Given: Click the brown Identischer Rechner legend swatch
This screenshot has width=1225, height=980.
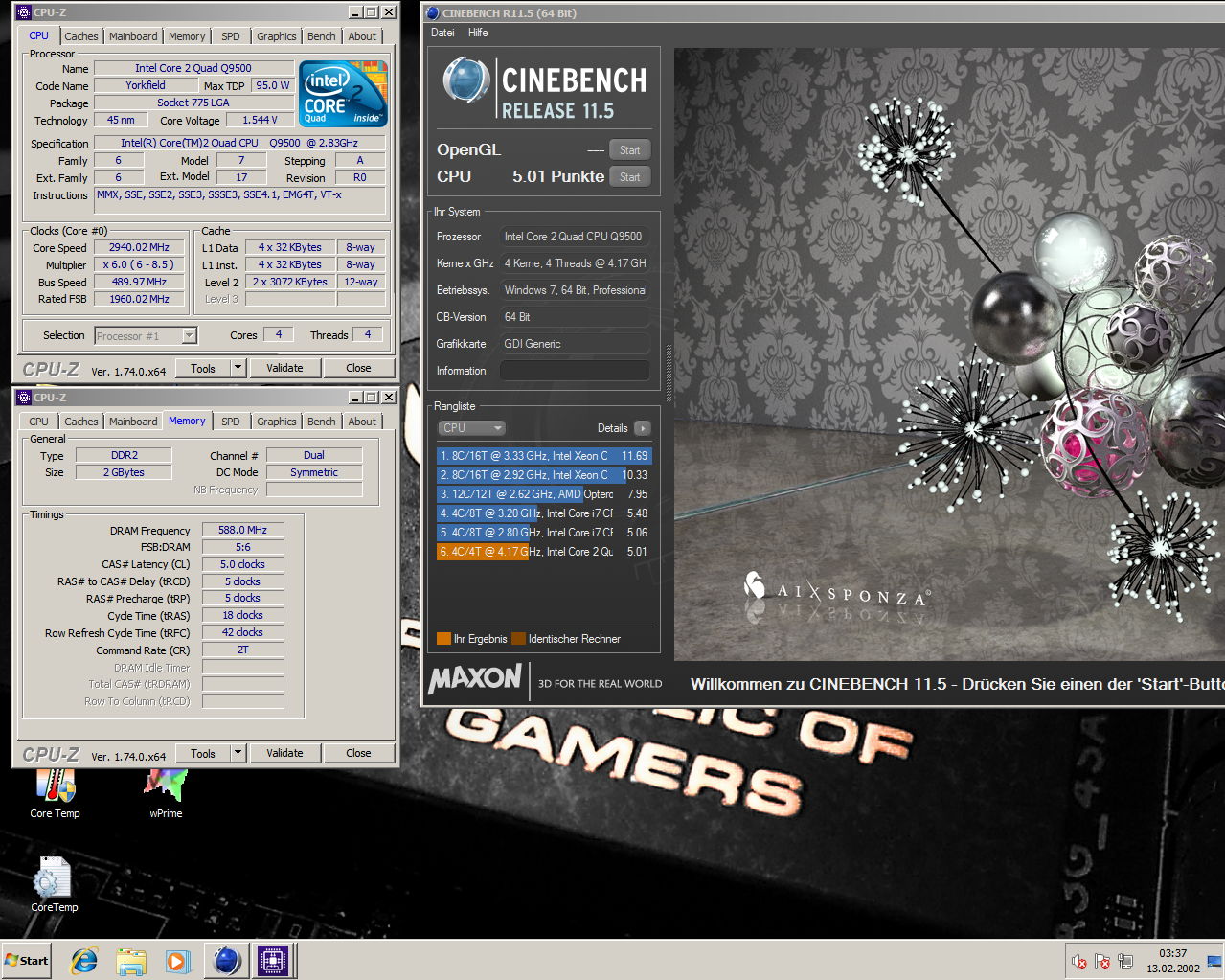Looking at the screenshot, I should (x=518, y=639).
